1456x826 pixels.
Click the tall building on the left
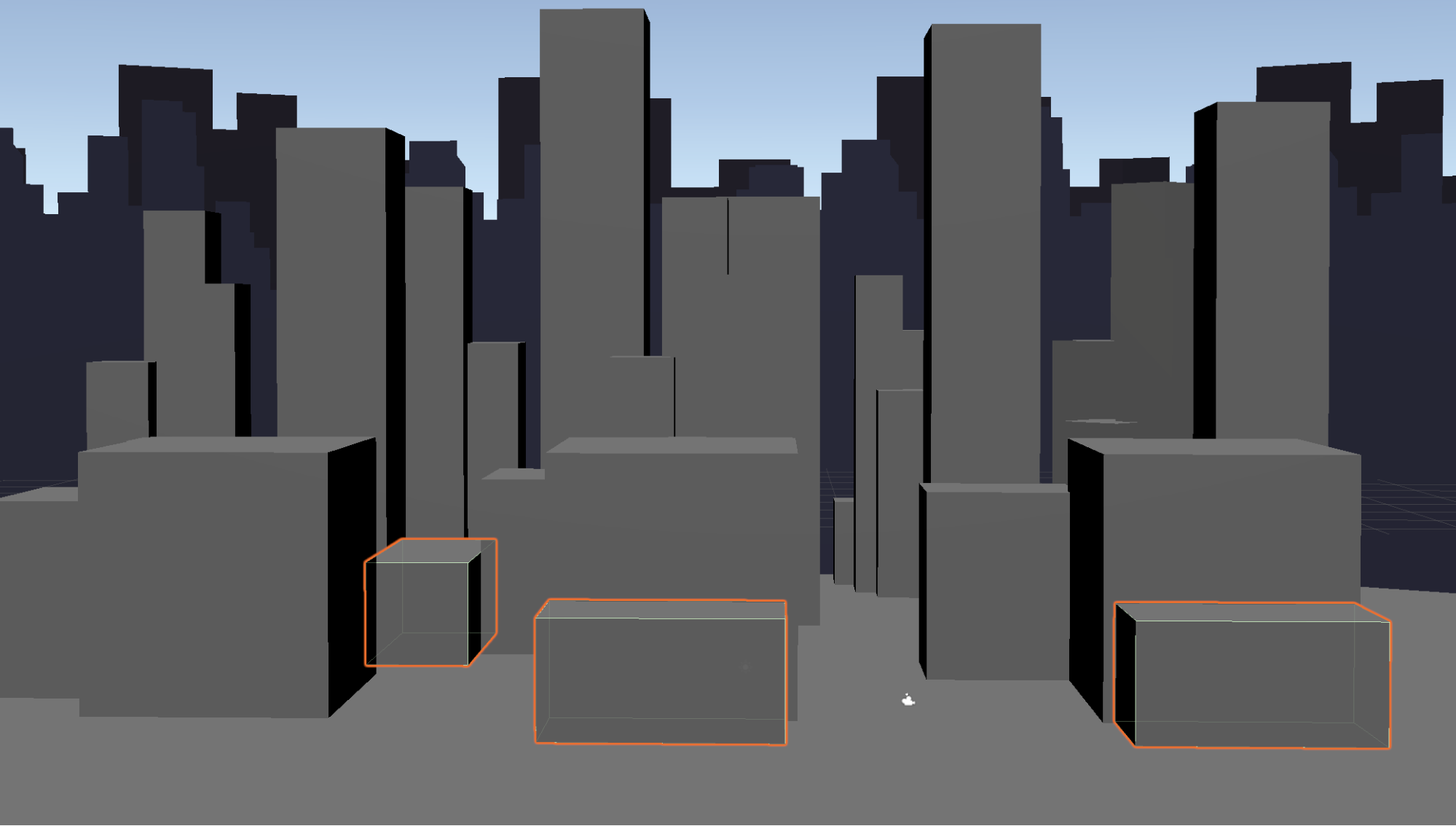(331, 277)
